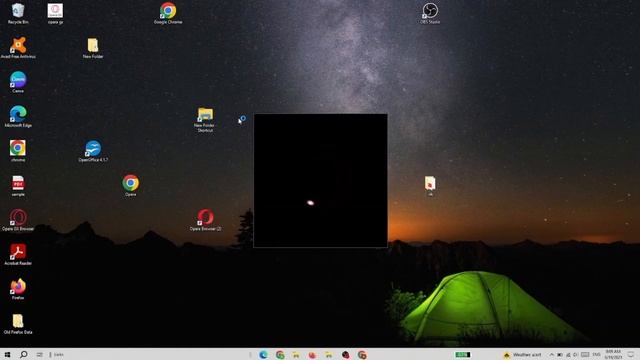Select the OBS Studio desktop shortcut
This screenshot has width=640, height=360.
click(x=430, y=13)
